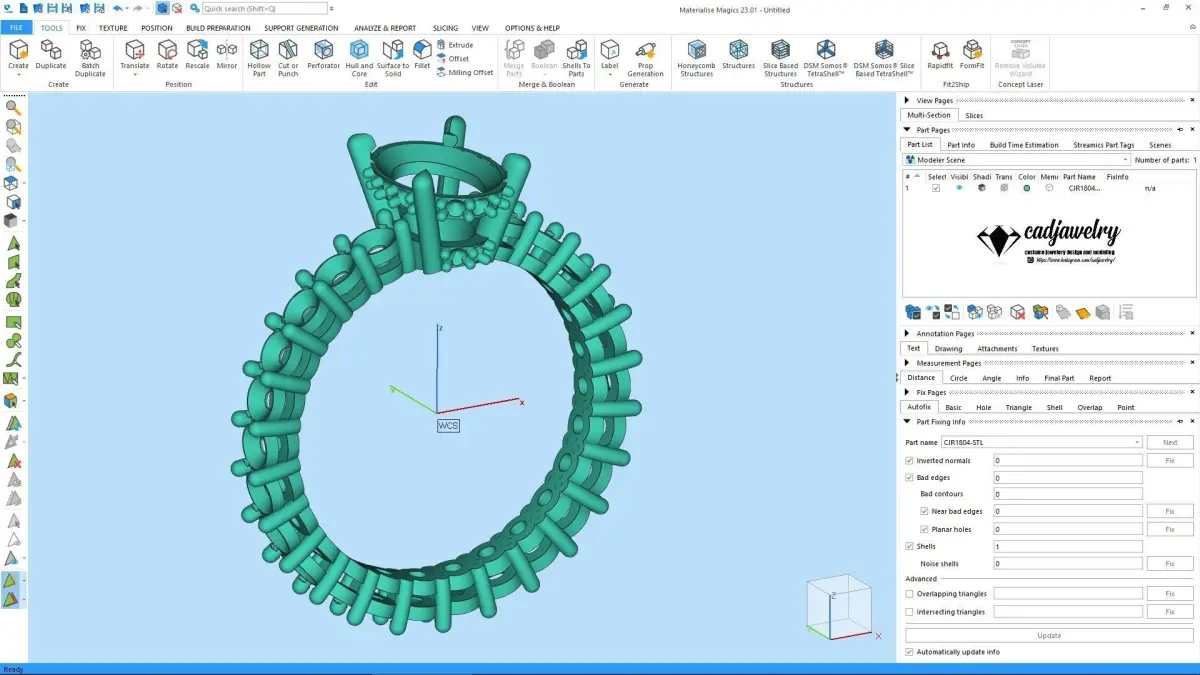Click color swatch of part 1
This screenshot has height=675, width=1200.
(1027, 188)
